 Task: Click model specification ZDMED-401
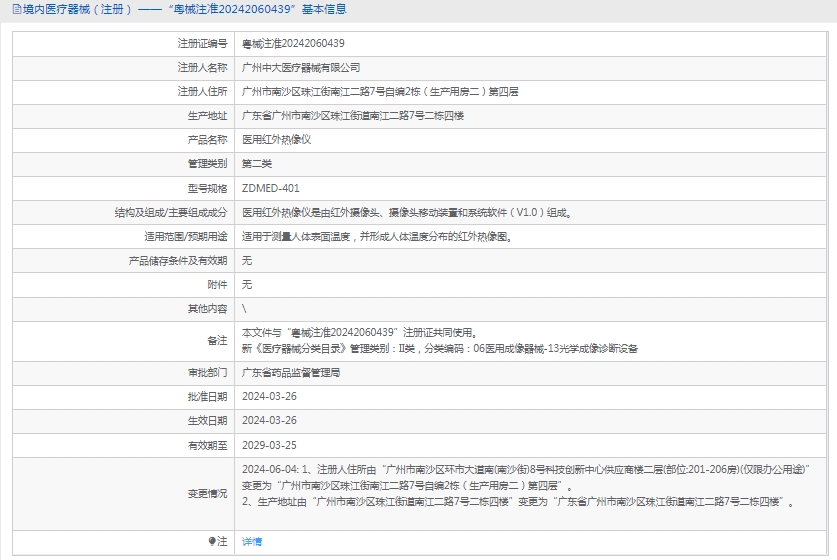[271, 188]
